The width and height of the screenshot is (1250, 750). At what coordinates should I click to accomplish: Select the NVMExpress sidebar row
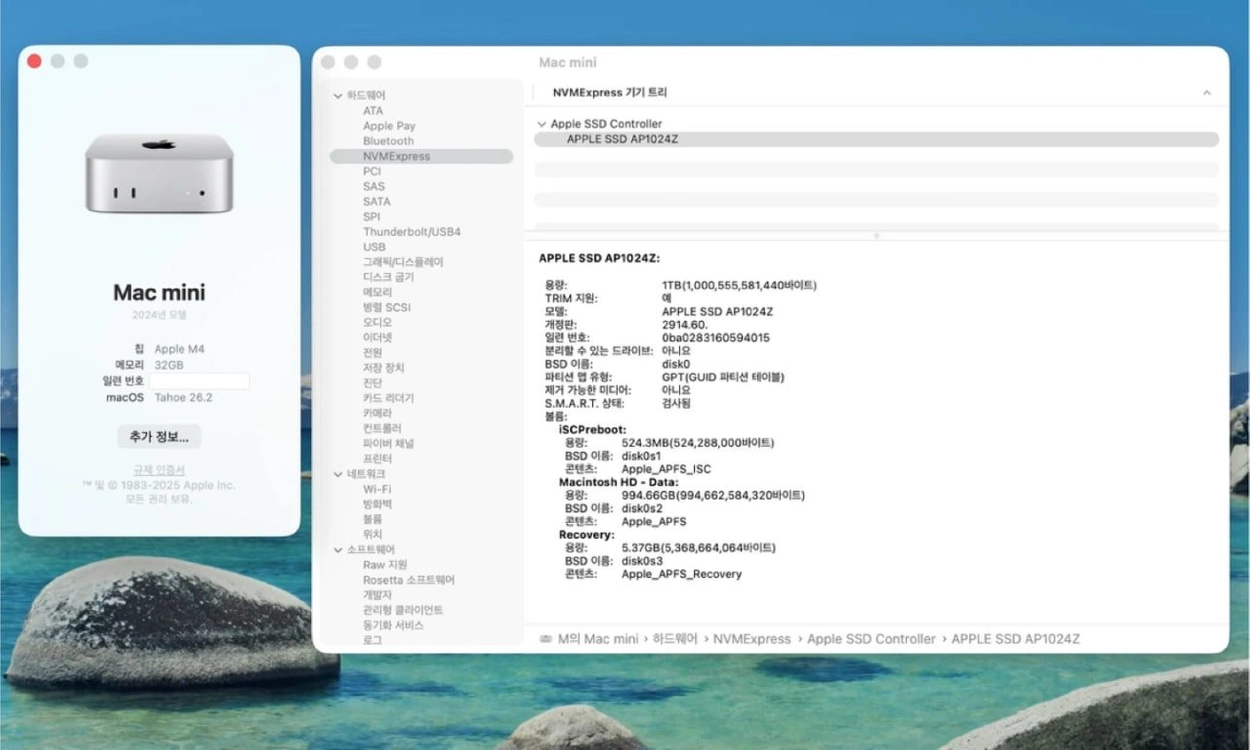pyautogui.click(x=421, y=156)
